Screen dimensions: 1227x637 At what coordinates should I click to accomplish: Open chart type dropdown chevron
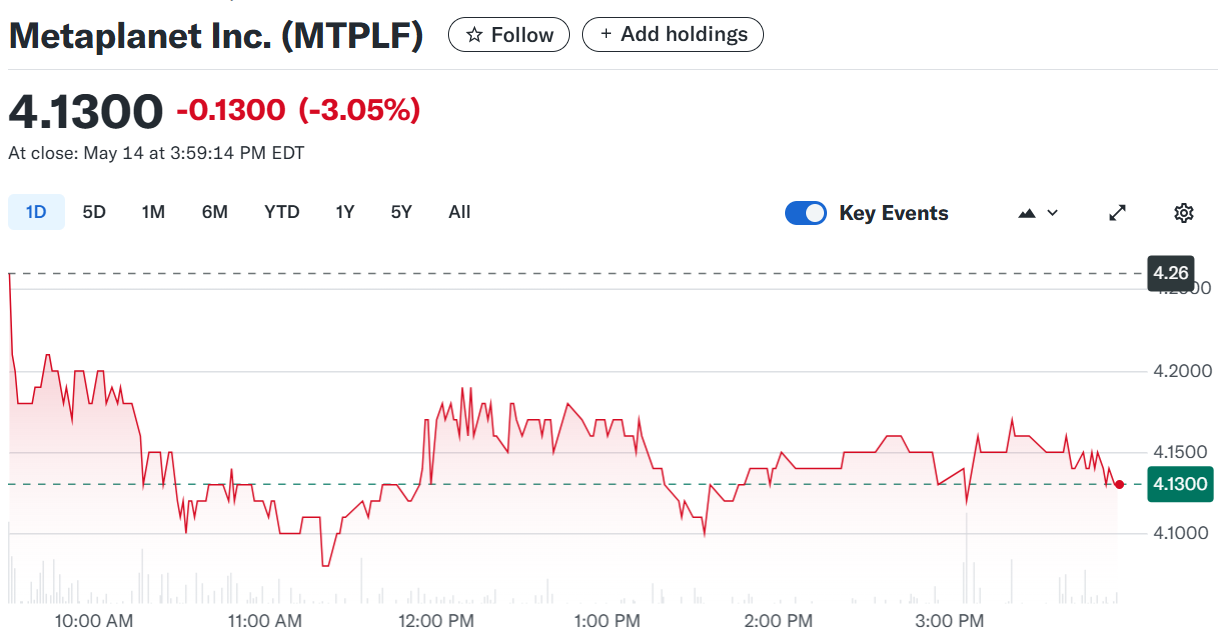click(1052, 213)
